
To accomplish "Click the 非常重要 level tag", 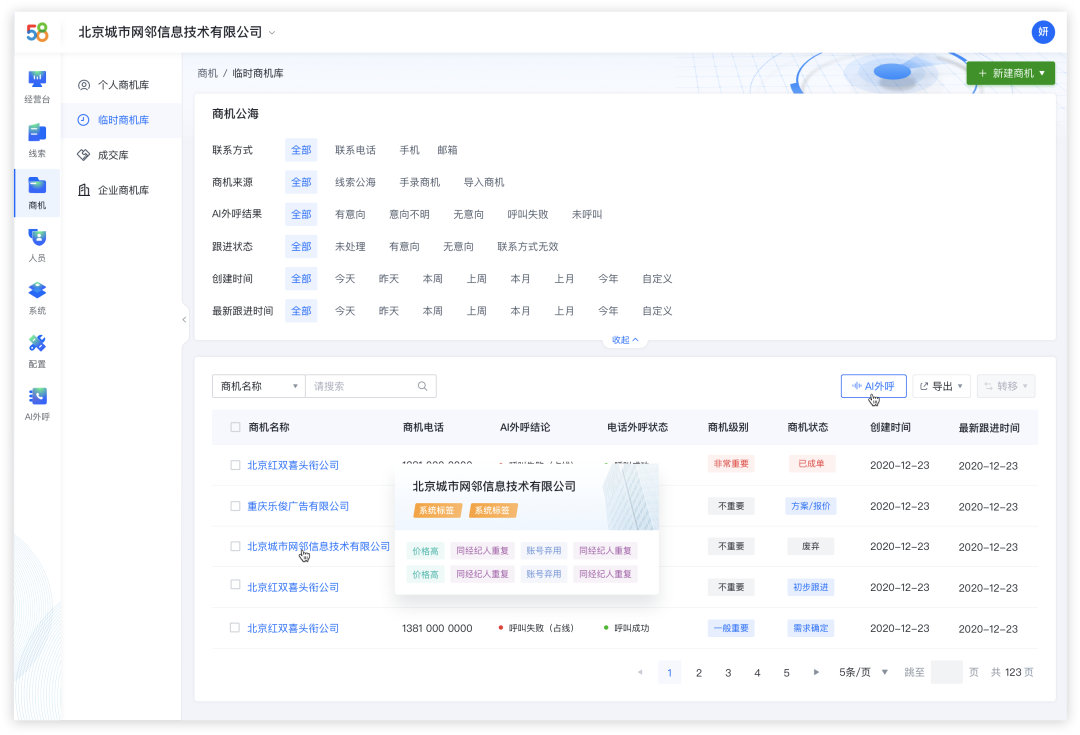I will click(x=731, y=464).
